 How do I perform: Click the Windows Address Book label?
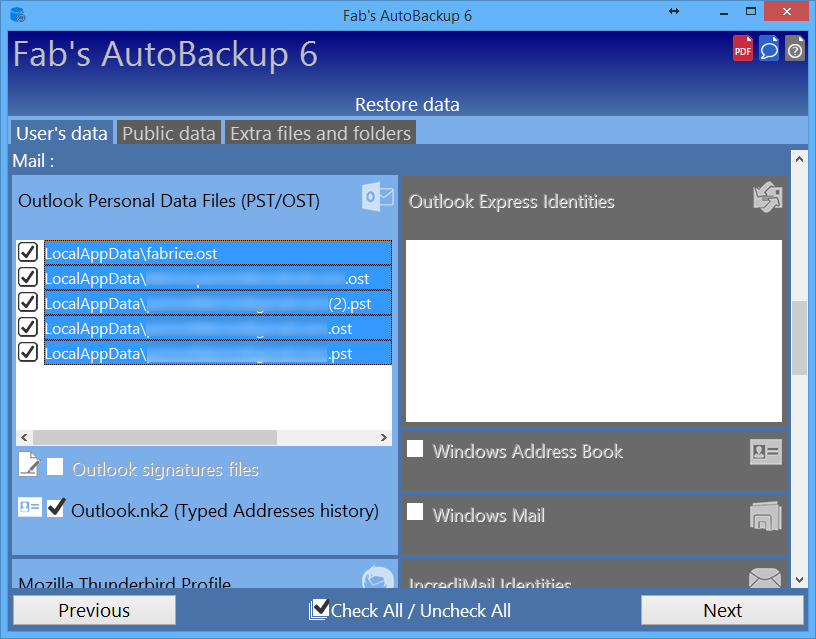pos(528,451)
